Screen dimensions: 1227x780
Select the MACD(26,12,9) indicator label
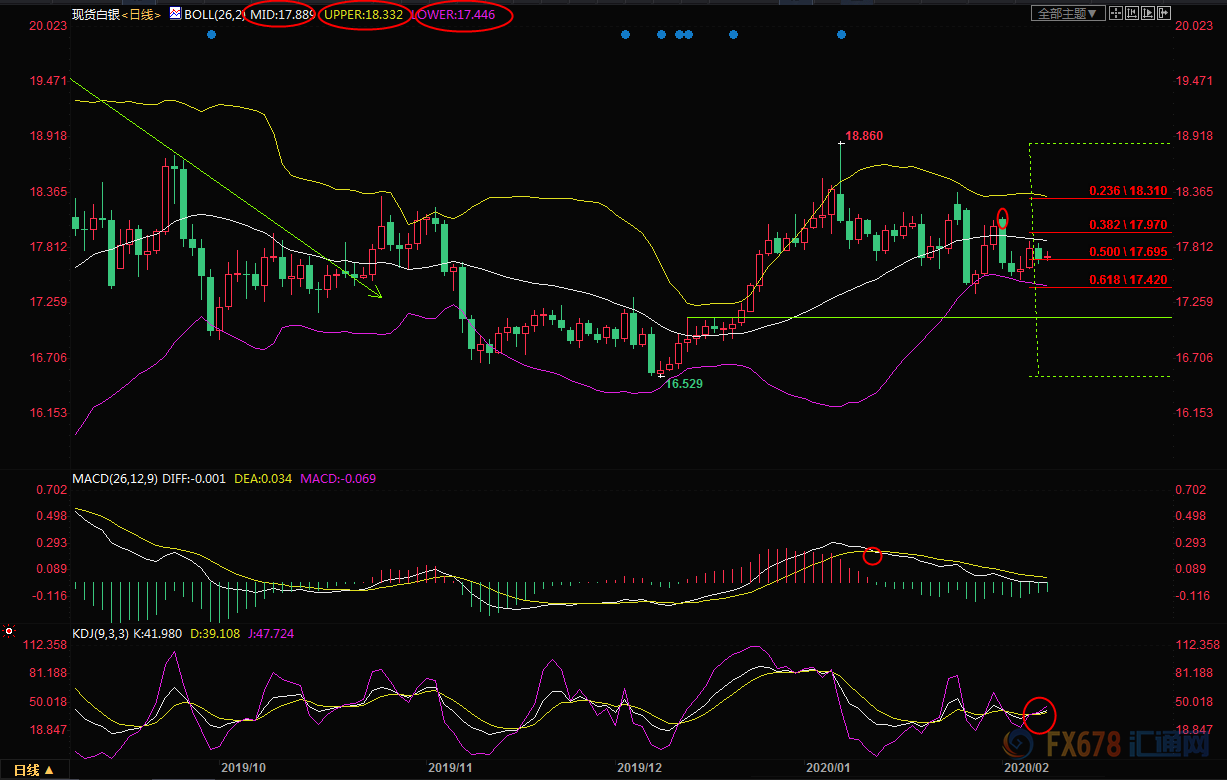click(x=112, y=479)
